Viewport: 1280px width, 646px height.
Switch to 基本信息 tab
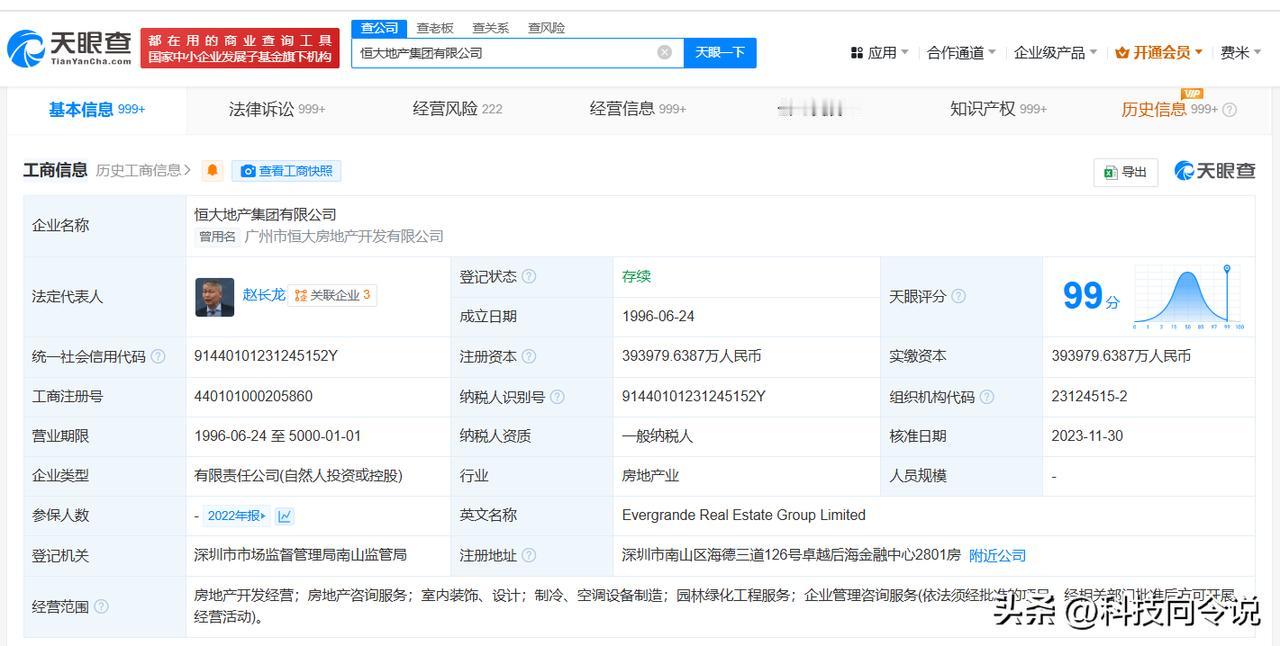(x=97, y=110)
